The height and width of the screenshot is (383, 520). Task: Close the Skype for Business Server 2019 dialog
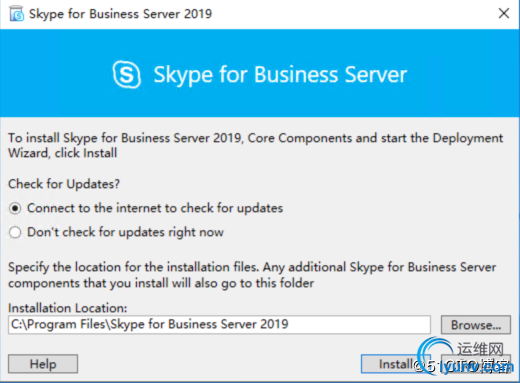pos(504,13)
